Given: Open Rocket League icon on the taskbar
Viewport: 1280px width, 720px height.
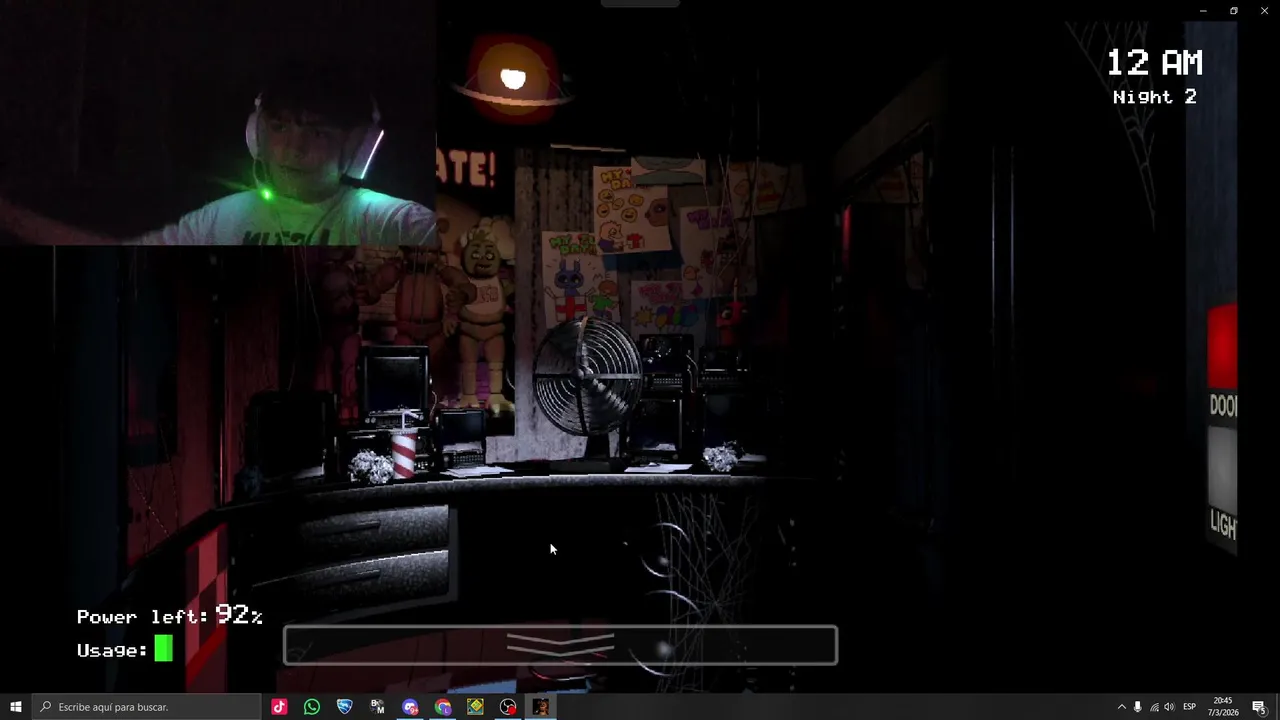Looking at the screenshot, I should click(x=345, y=707).
